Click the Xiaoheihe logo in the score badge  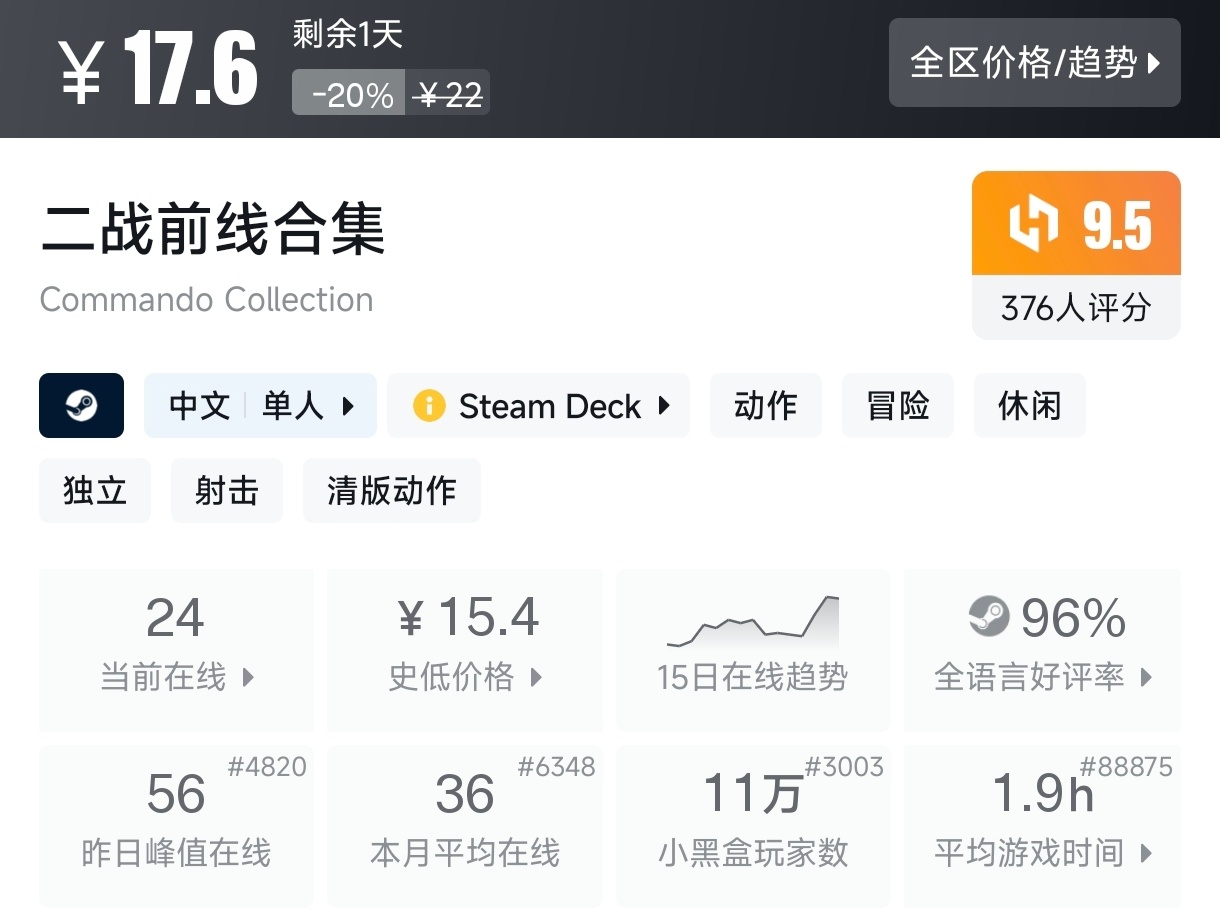1033,223
